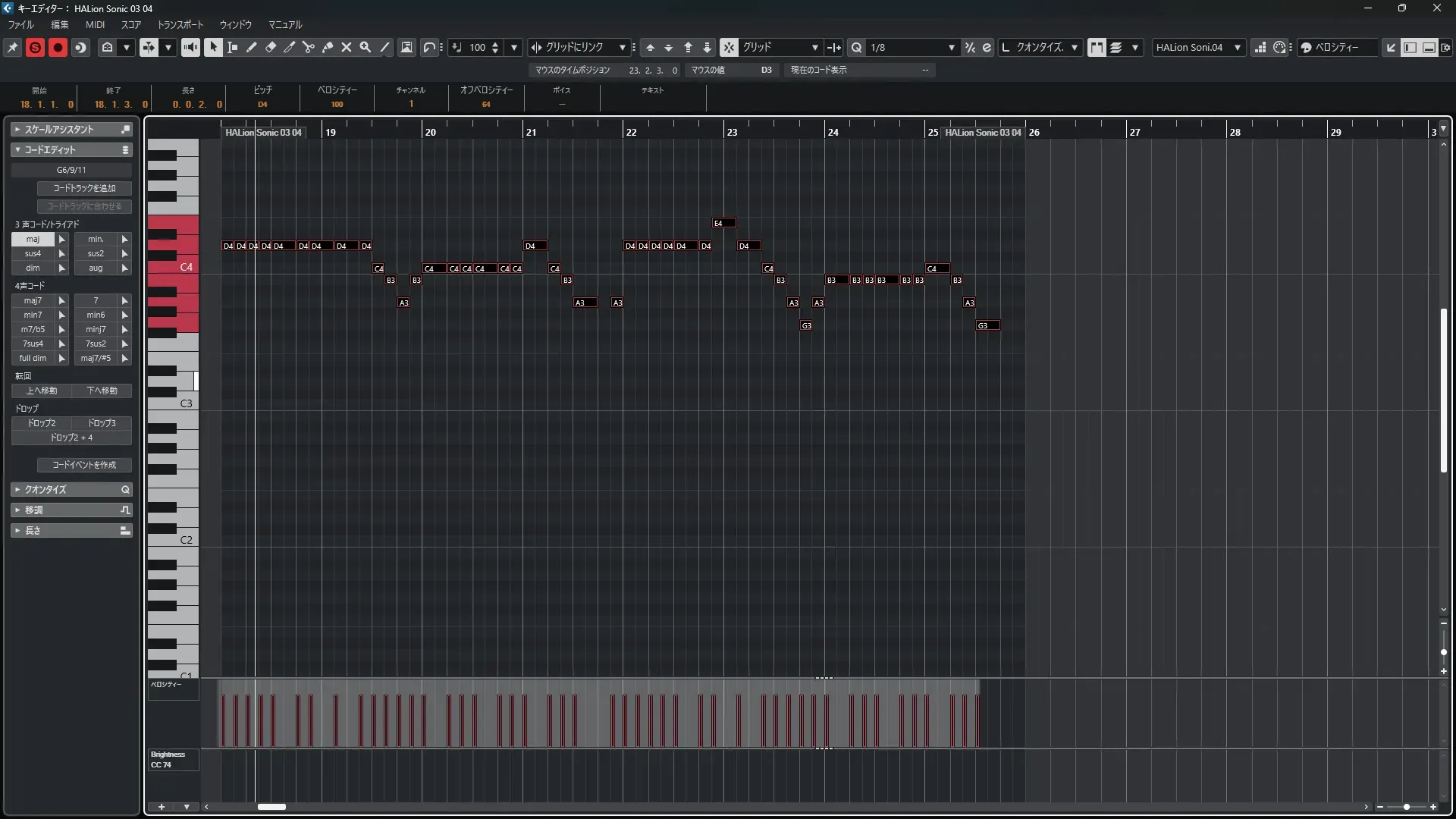Image resolution: width=1456 pixels, height=819 pixels.
Task: Open the MIDI menu
Action: [x=95, y=24]
